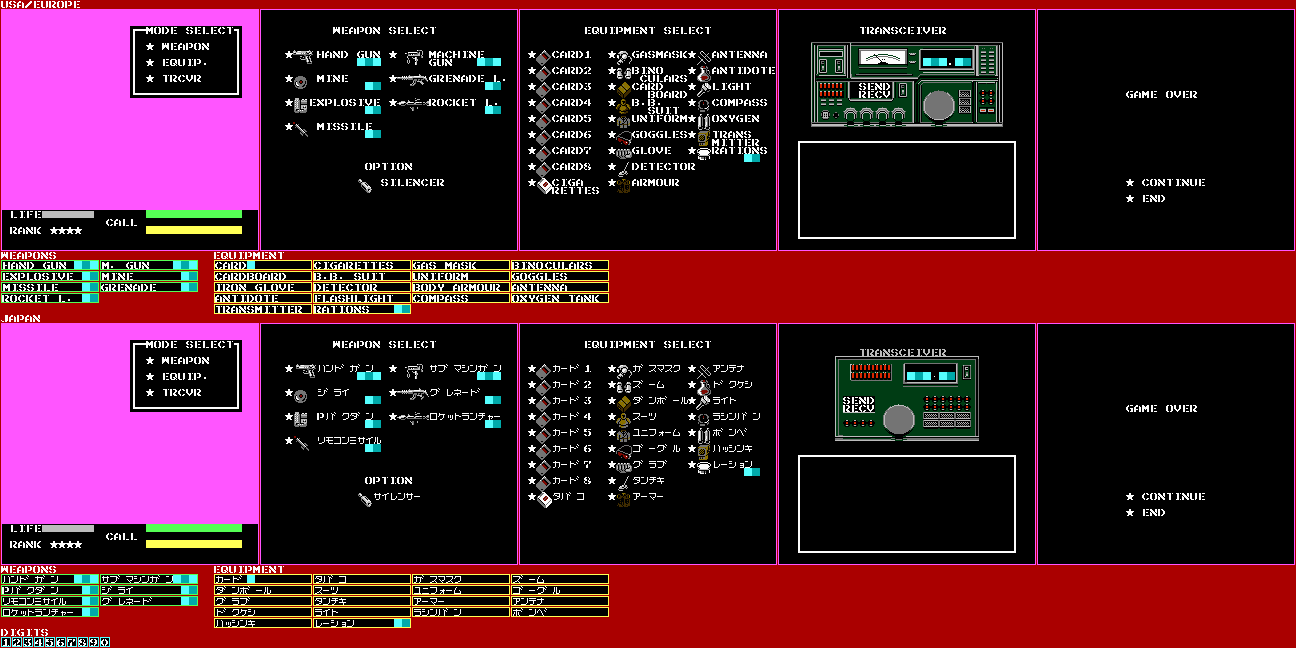Click the GOGGLES icon in USA Equipment Select
Image resolution: width=1296 pixels, height=648 pixels.
tap(623, 136)
